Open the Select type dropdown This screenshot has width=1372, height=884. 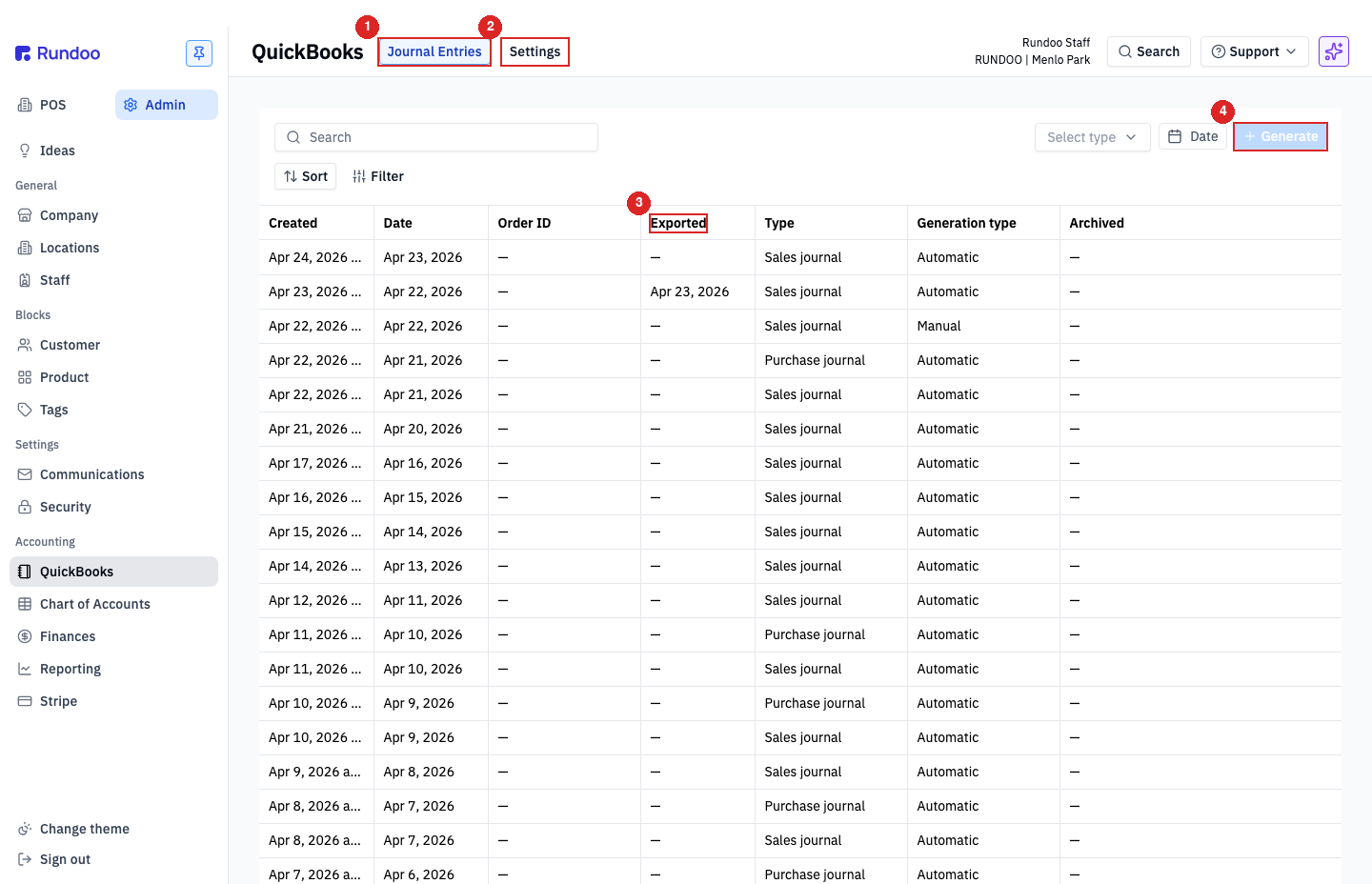click(x=1093, y=137)
